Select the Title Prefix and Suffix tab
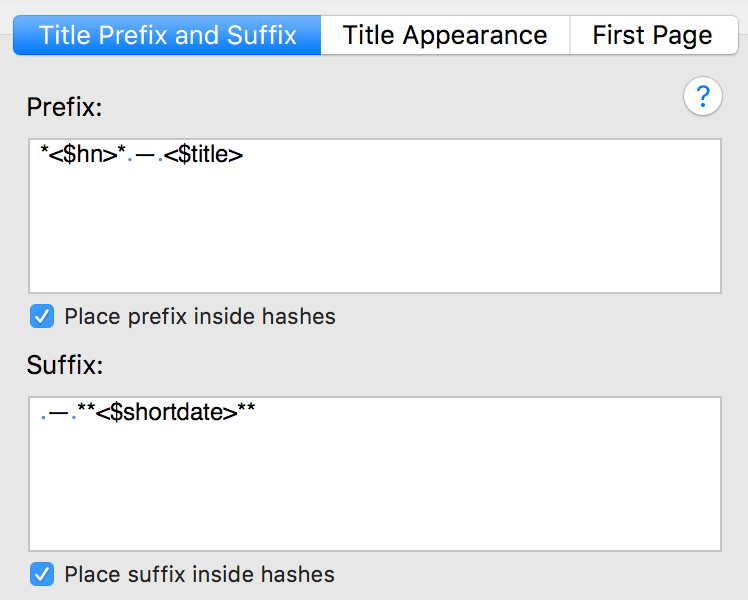The width and height of the screenshot is (748, 600). coord(167,35)
